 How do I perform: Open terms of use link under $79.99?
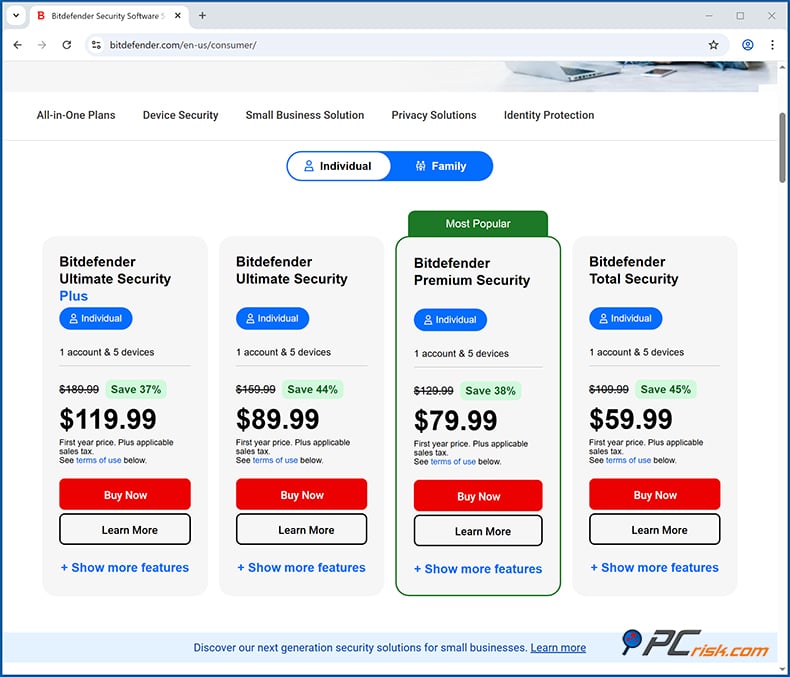pos(453,462)
